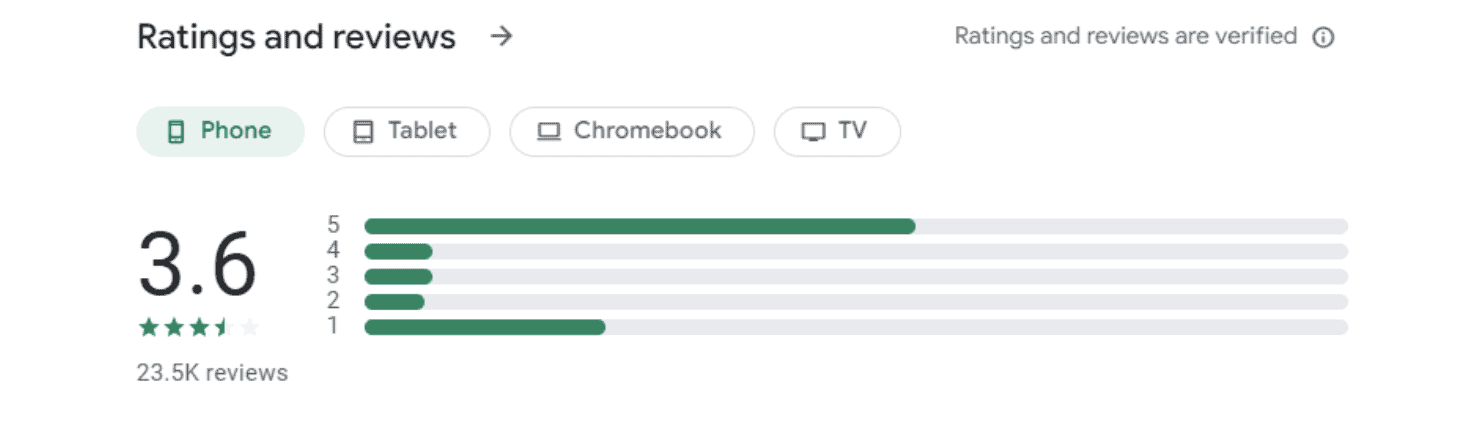Select the Phone filter chip
1478x446 pixels.
tap(220, 132)
